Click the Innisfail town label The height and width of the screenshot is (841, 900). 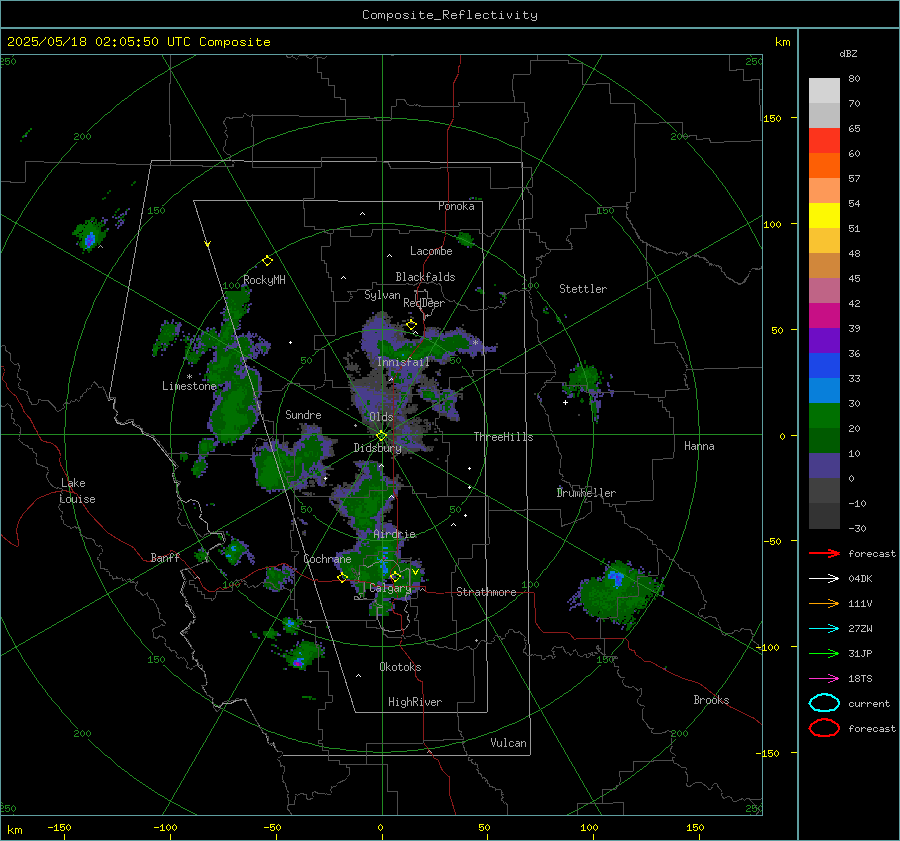point(403,362)
